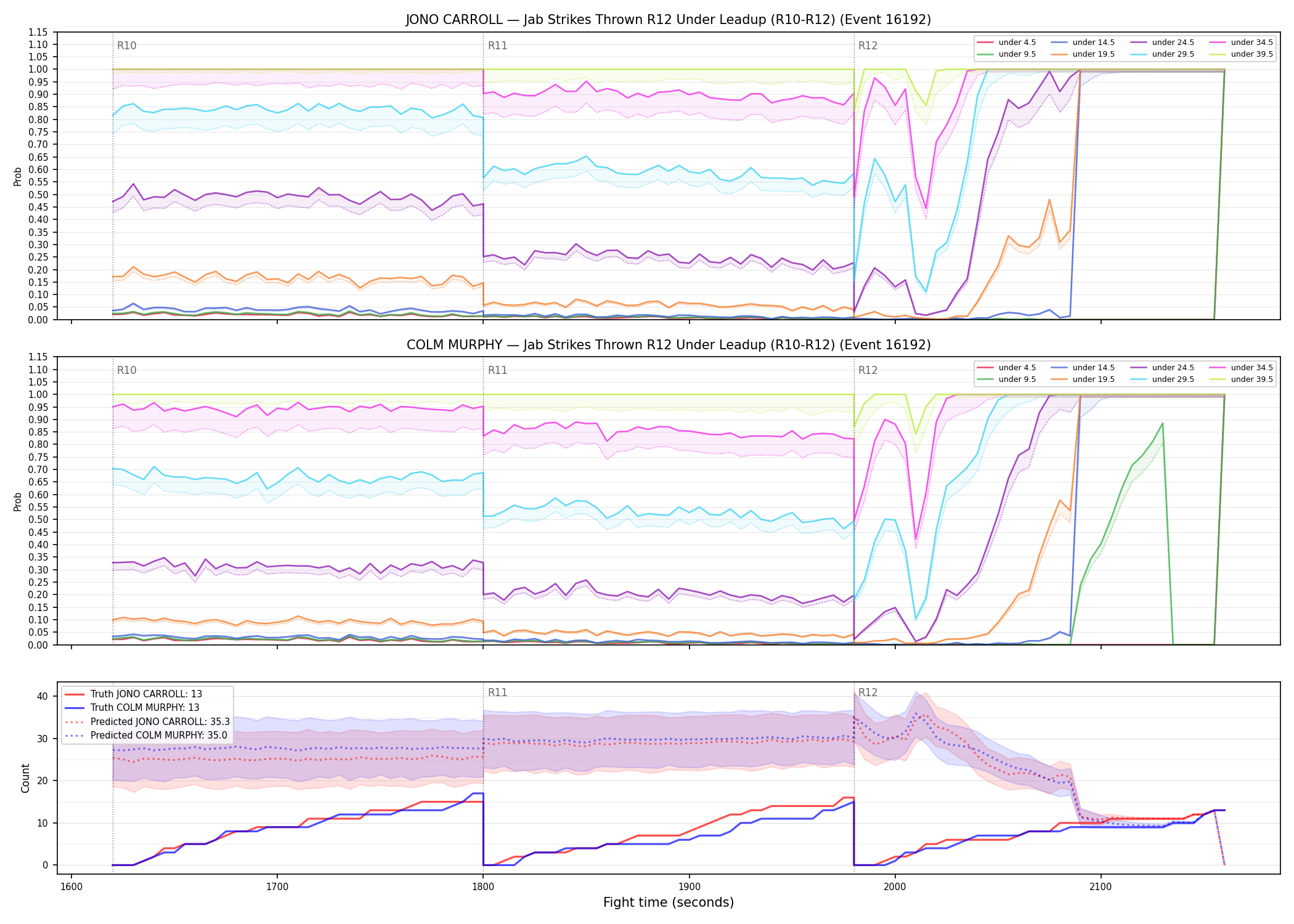This screenshot has height=924, width=1294.
Task: Click cyan 'under 29.5' line sample, Jono Carroll legend
Action: click(1138, 54)
